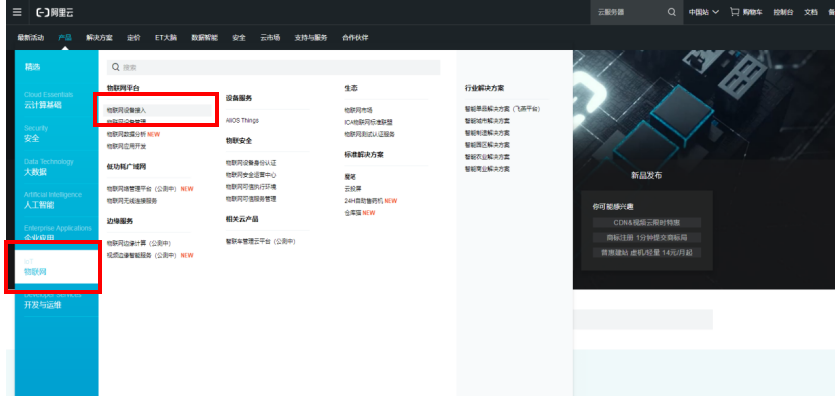Open ICA物联网标准联盟 link
835x396 pixels.
tap(369, 122)
